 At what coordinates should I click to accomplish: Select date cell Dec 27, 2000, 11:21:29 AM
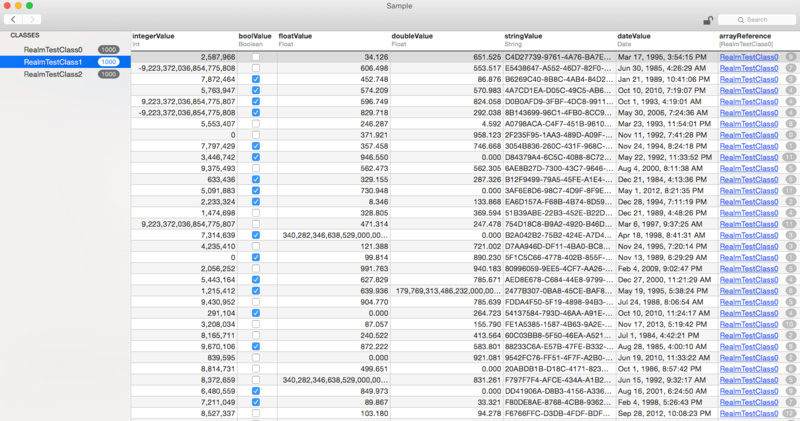coord(667,280)
